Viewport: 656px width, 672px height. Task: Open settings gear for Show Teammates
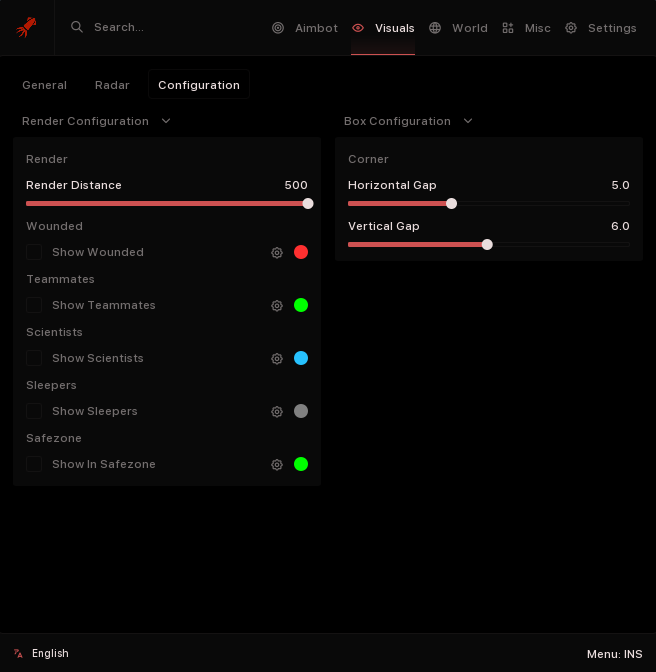coord(277,306)
